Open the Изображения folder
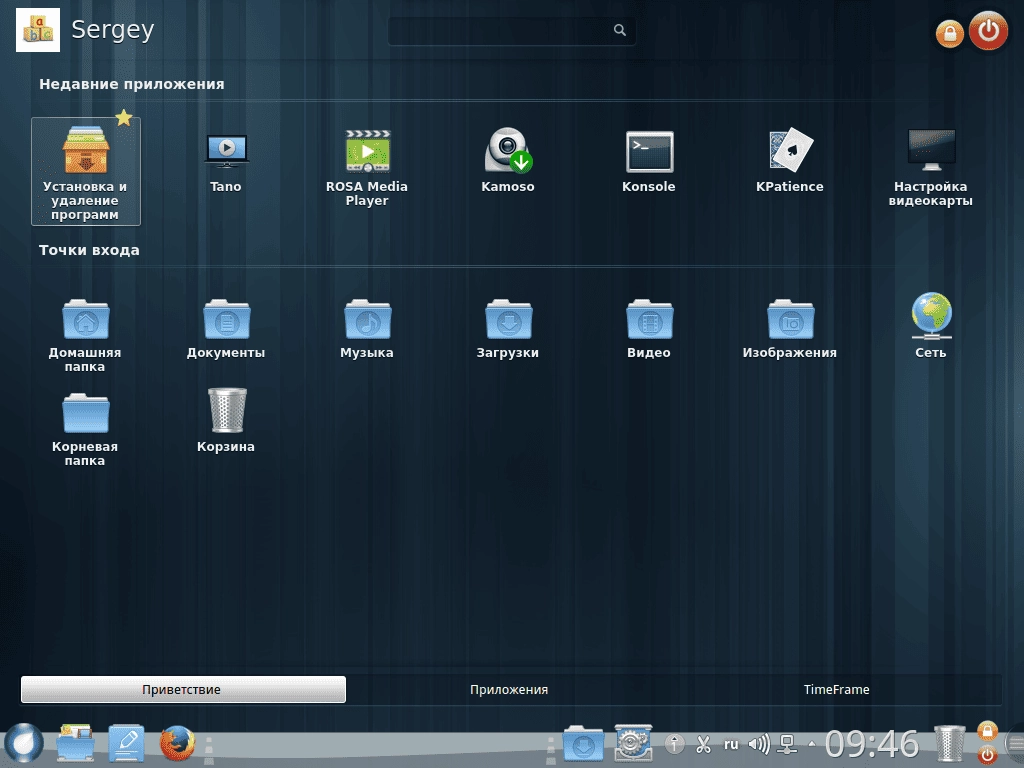Viewport: 1024px width, 768px height. click(790, 328)
